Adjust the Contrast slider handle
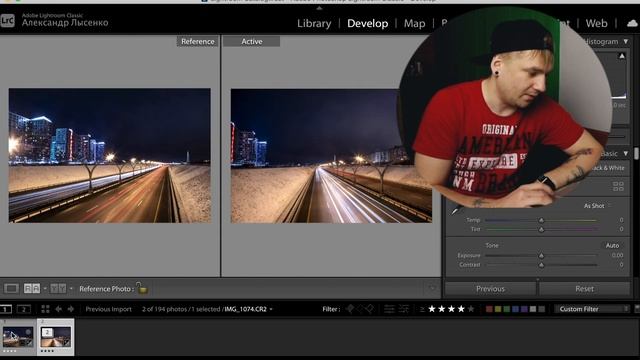The width and height of the screenshot is (640, 360). pyautogui.click(x=541, y=265)
